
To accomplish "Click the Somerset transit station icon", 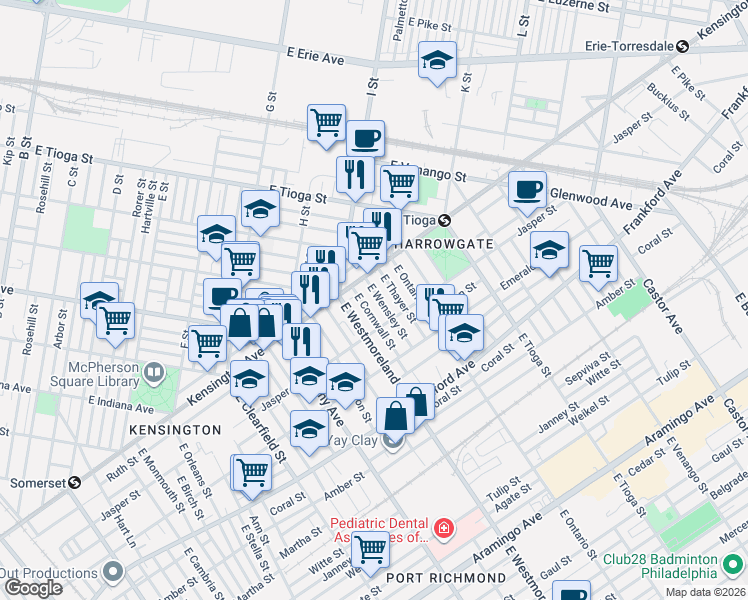I will coord(74,483).
